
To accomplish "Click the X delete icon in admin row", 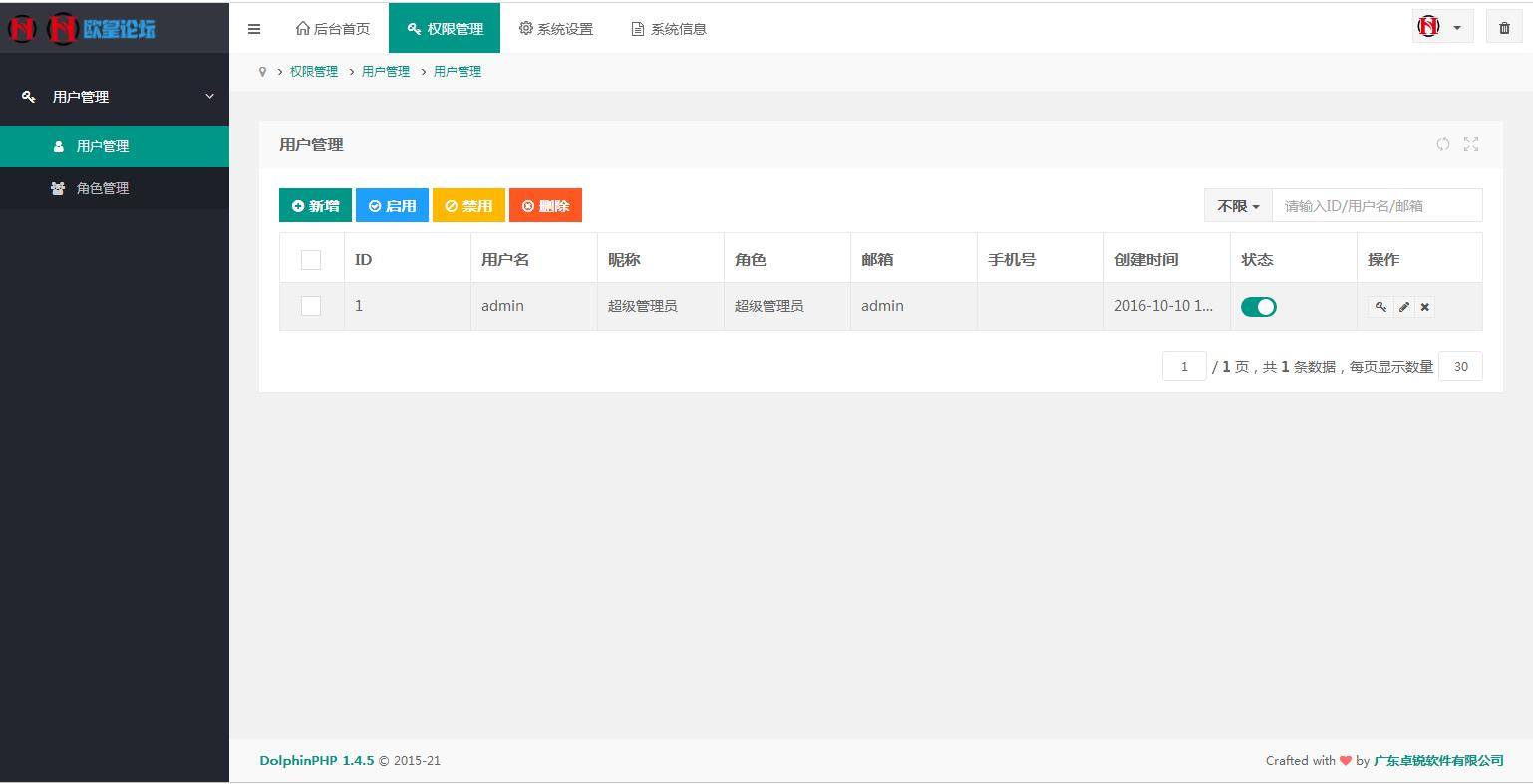I will click(1424, 307).
